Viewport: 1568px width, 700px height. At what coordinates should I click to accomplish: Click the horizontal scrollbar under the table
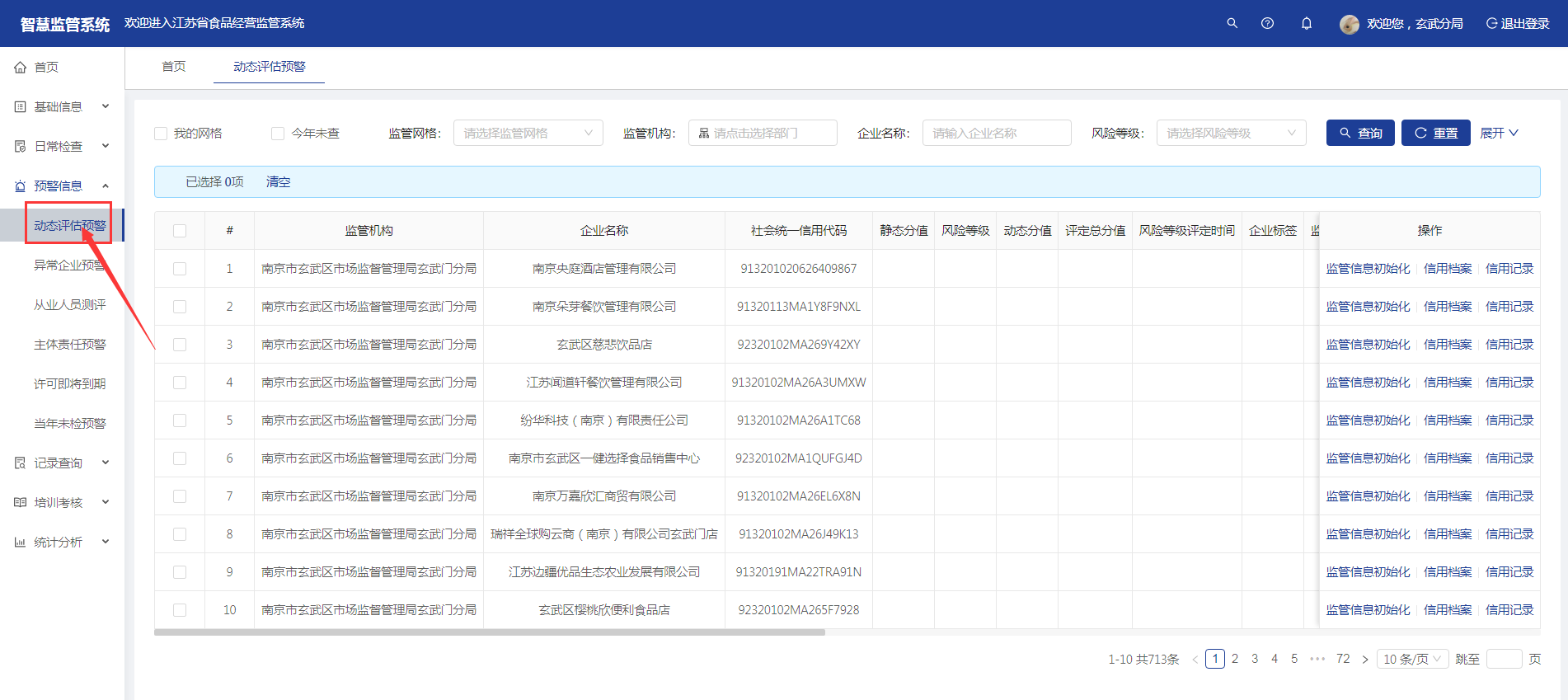click(x=490, y=632)
